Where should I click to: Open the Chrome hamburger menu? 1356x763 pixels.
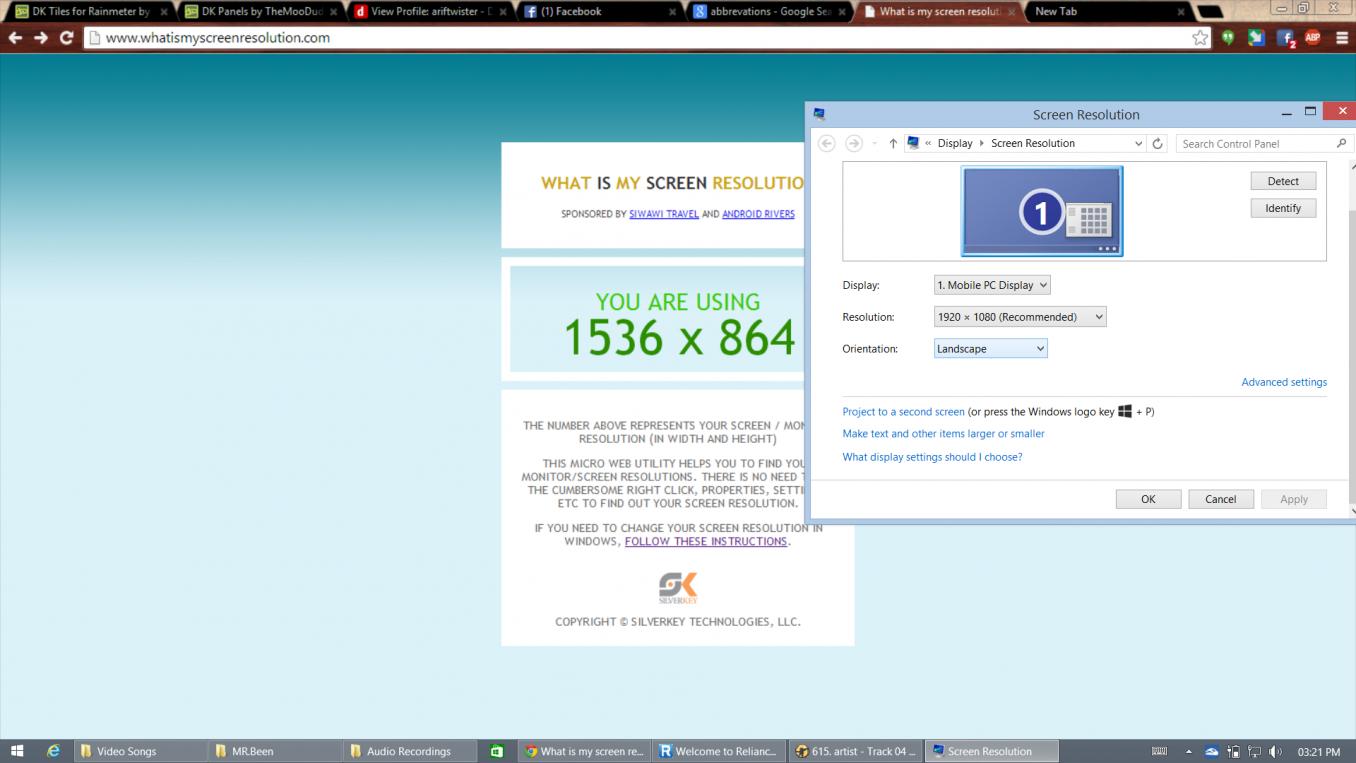[1341, 38]
